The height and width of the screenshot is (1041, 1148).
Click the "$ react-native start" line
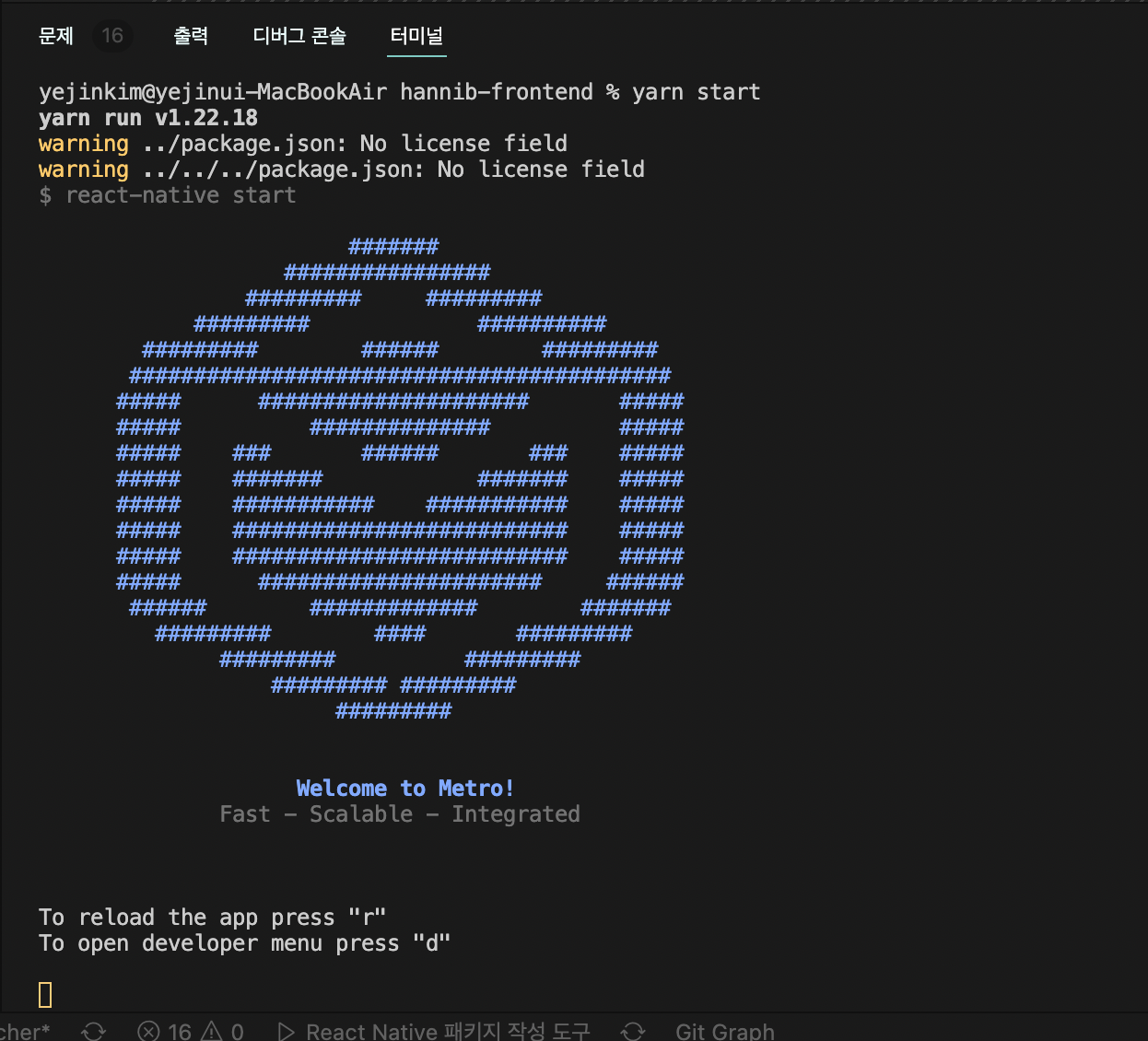(x=168, y=195)
